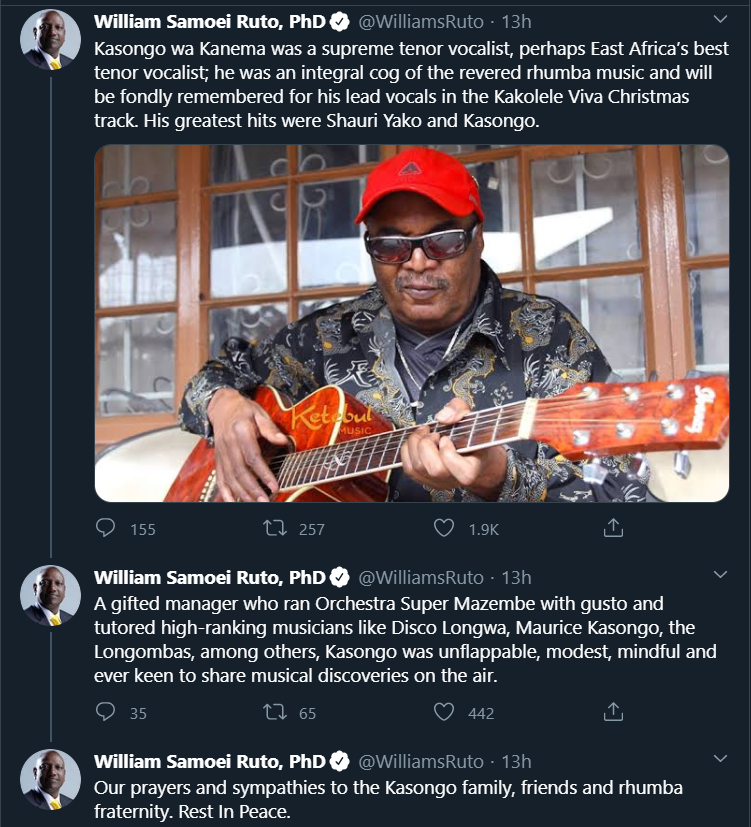751x827 pixels.
Task: Like the tweet about Kasongo's tenor vocals
Action: pos(445,530)
